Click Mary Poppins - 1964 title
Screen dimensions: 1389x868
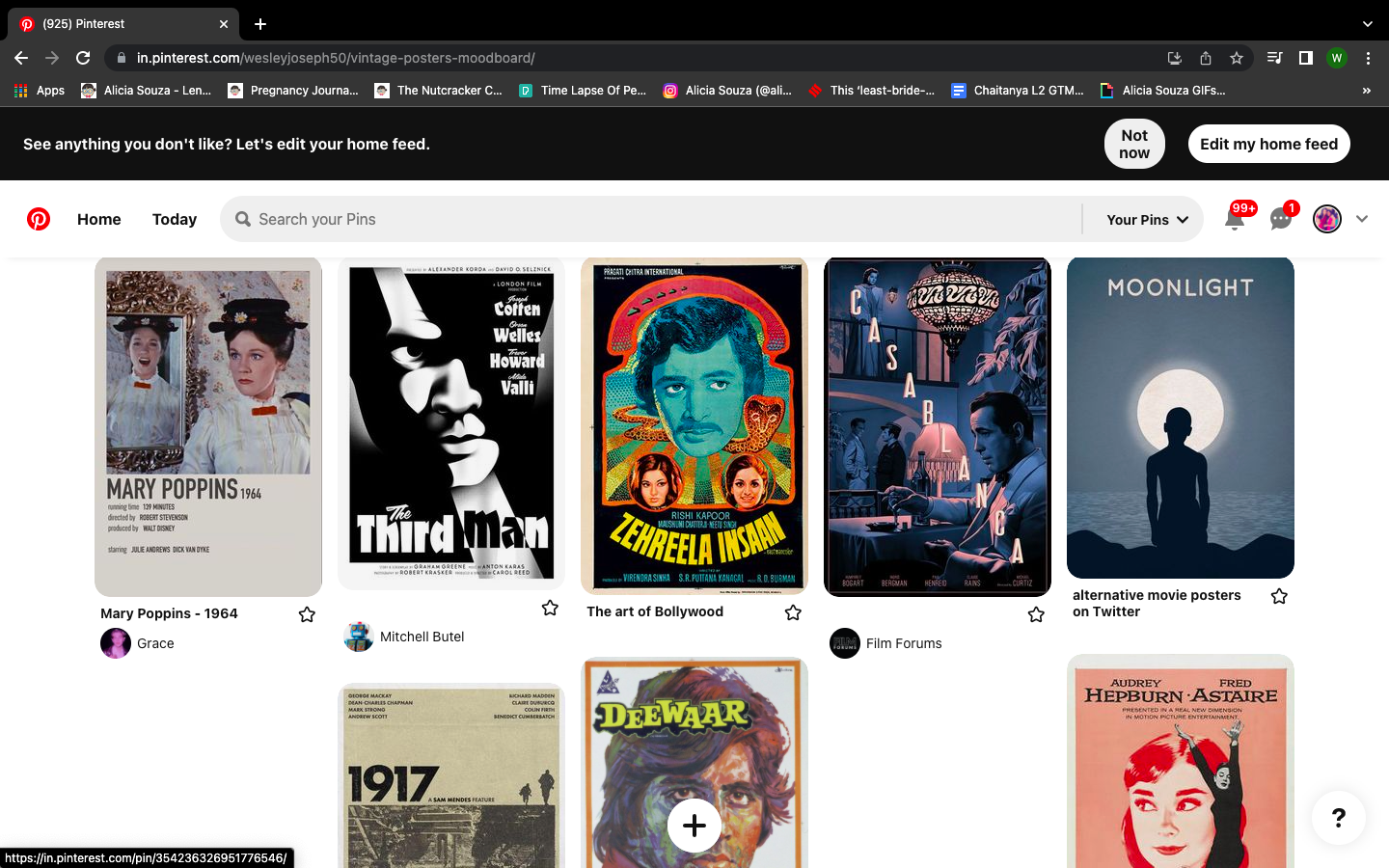point(169,613)
